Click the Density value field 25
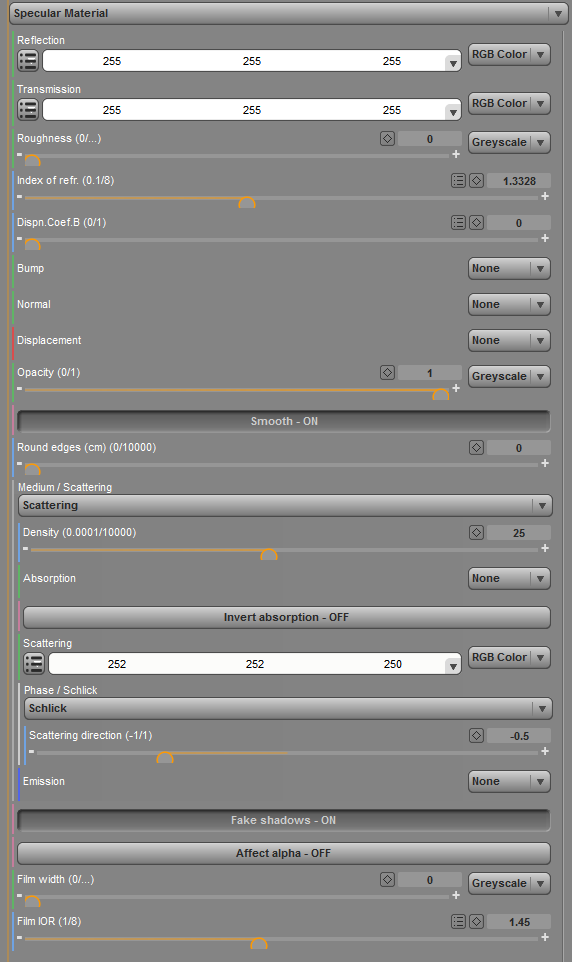The width and height of the screenshot is (572, 962). [519, 533]
